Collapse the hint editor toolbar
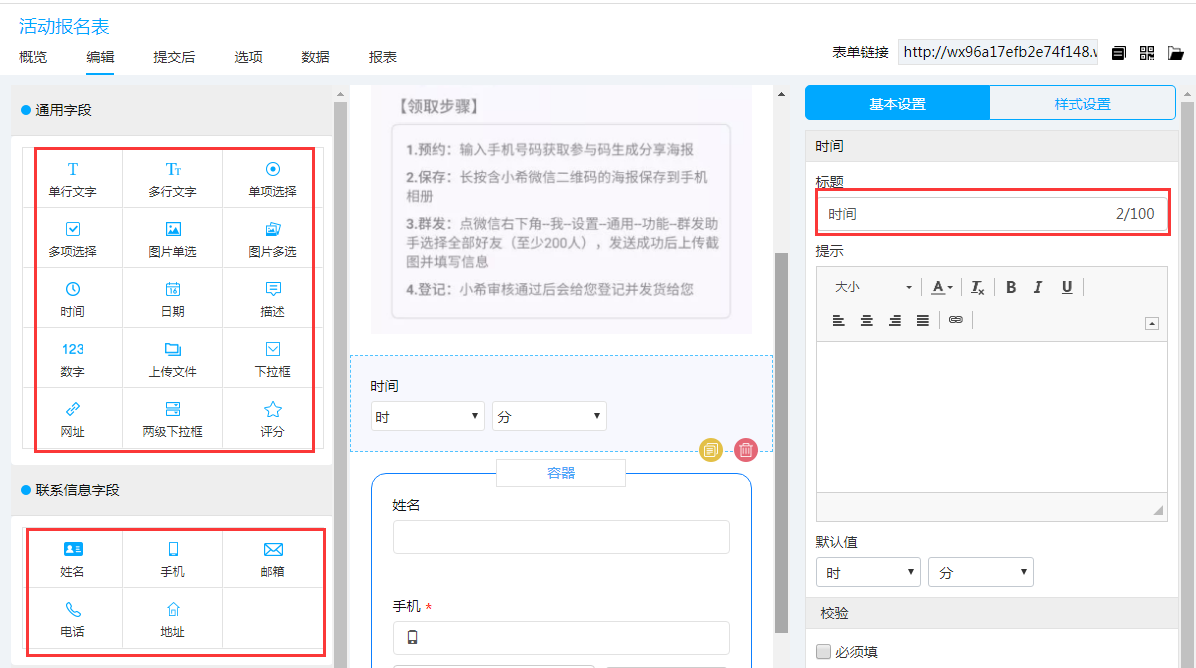The width and height of the screenshot is (1196, 668). (x=1152, y=323)
